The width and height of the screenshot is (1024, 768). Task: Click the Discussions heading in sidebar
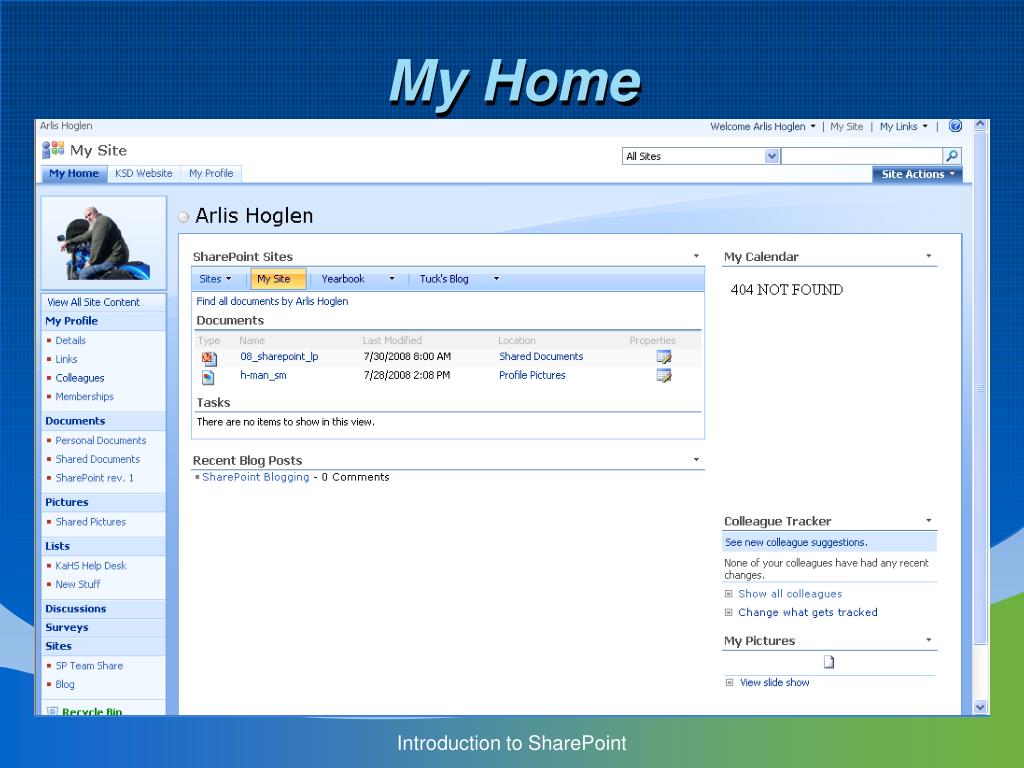[x=75, y=609]
